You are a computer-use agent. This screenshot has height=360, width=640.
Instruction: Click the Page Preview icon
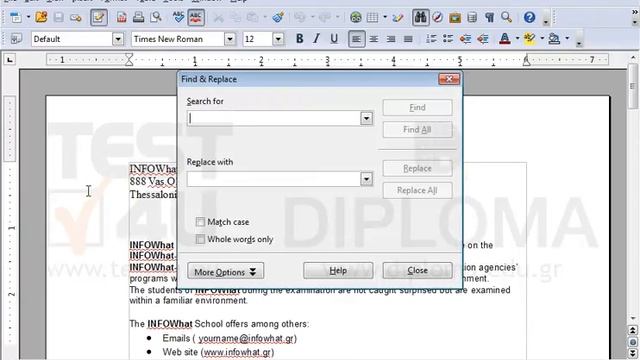coord(156,18)
